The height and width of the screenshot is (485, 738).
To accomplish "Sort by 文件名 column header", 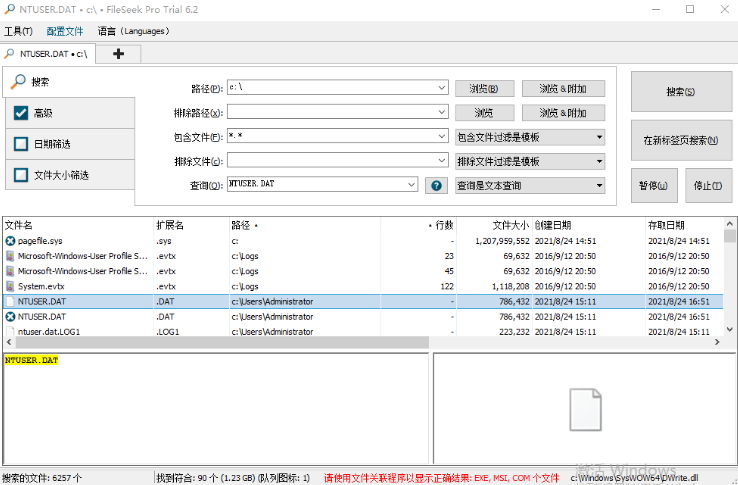I will (78, 225).
